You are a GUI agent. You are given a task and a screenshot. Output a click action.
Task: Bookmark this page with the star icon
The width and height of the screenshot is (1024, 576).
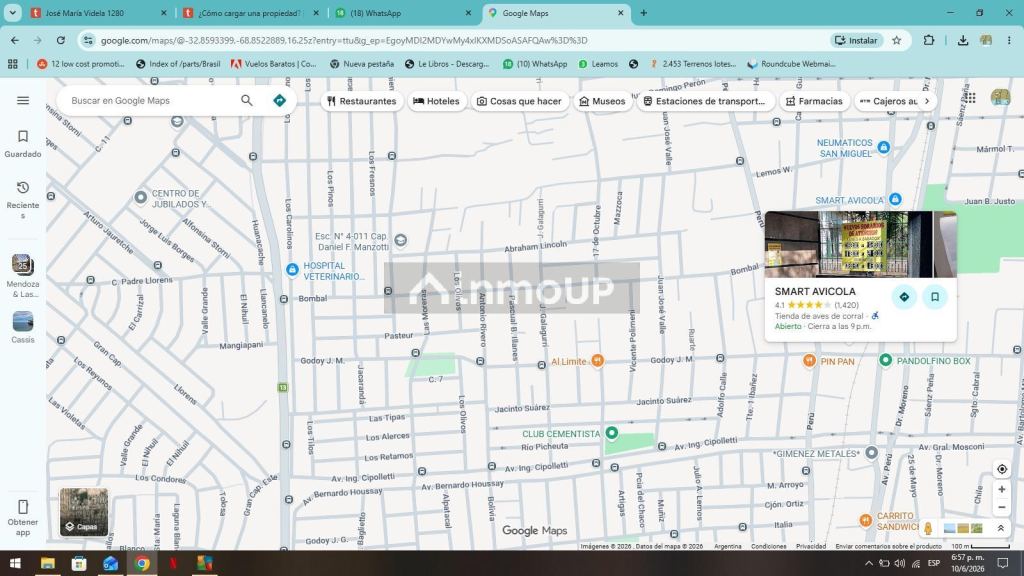tap(897, 40)
